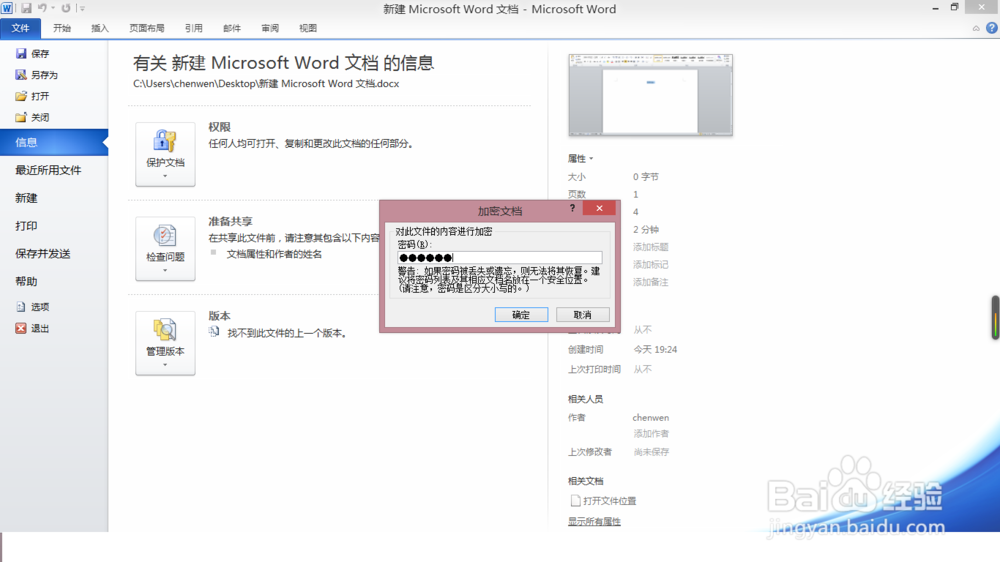Click the 0 字节 size value
This screenshot has height=562, width=1000.
pyautogui.click(x=645, y=177)
